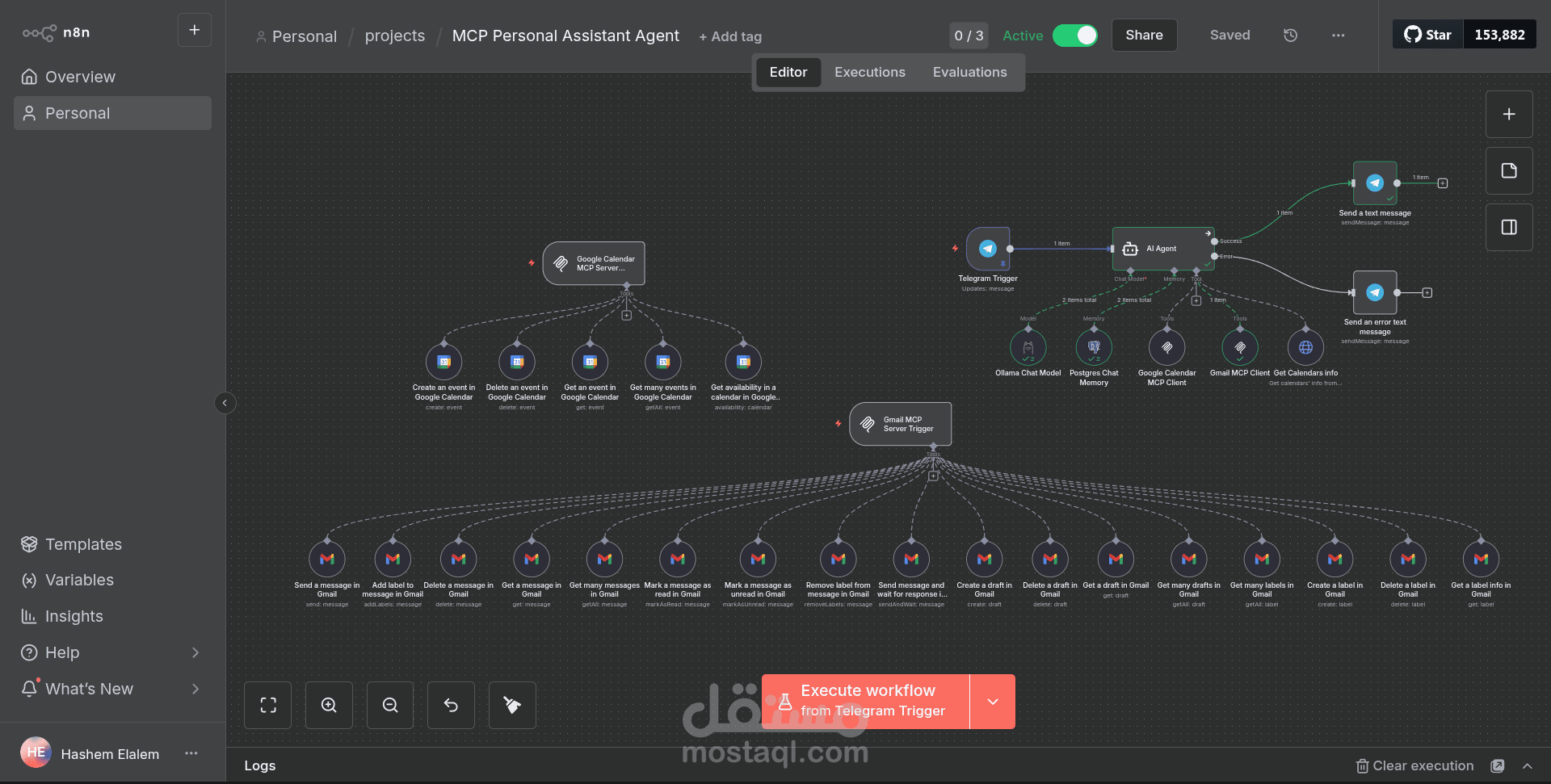Select the Google Calendar MCP Server trigger node
The height and width of the screenshot is (784, 1551).
[x=594, y=263]
